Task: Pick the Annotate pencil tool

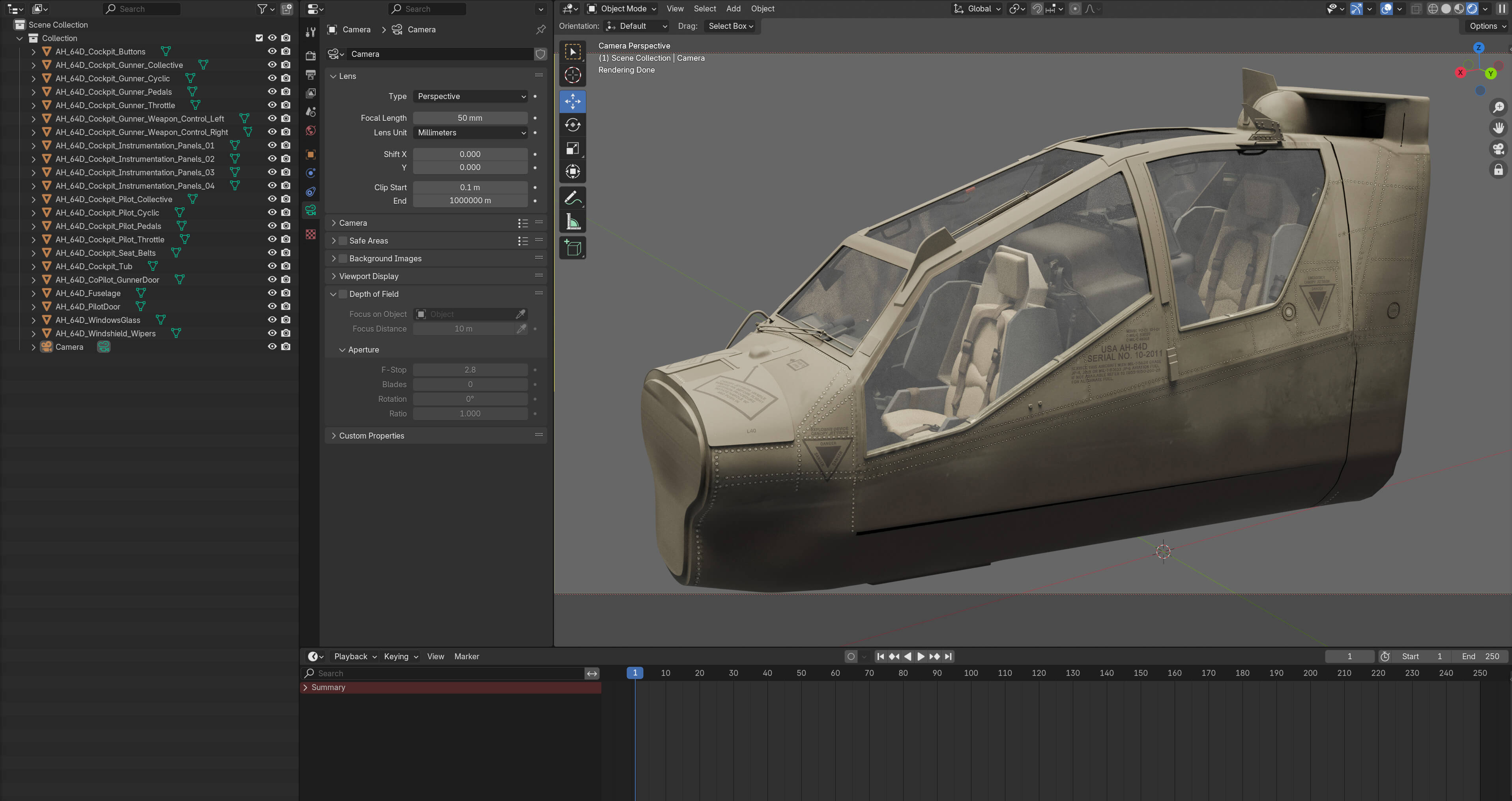Action: (x=572, y=199)
